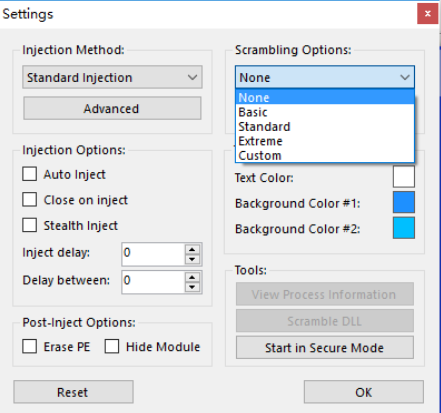Start in Secure Mode
This screenshot has height=413, width=441.
[325, 348]
